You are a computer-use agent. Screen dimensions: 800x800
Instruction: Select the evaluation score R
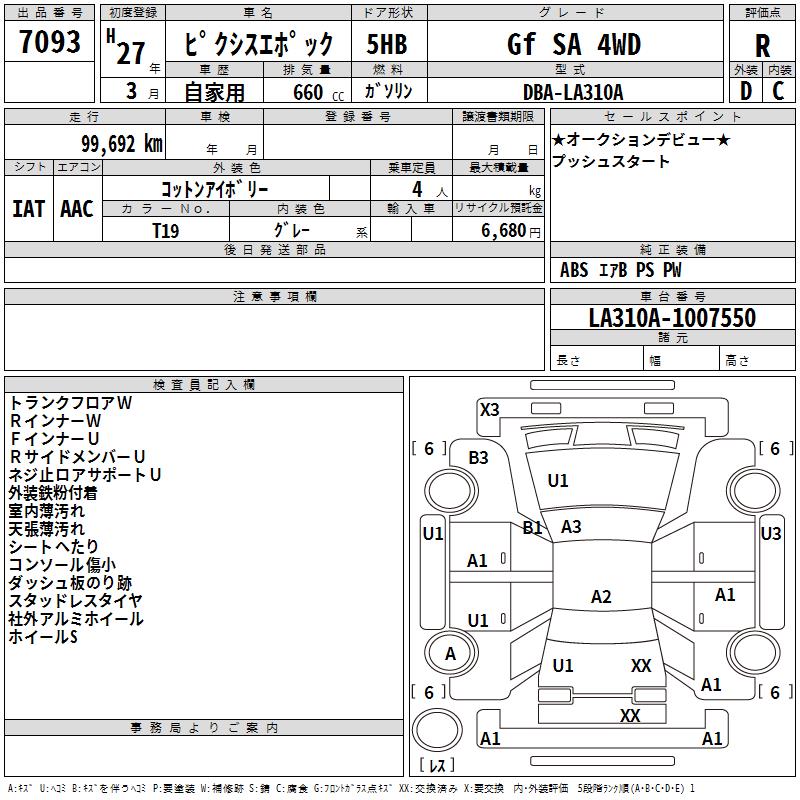tap(762, 45)
